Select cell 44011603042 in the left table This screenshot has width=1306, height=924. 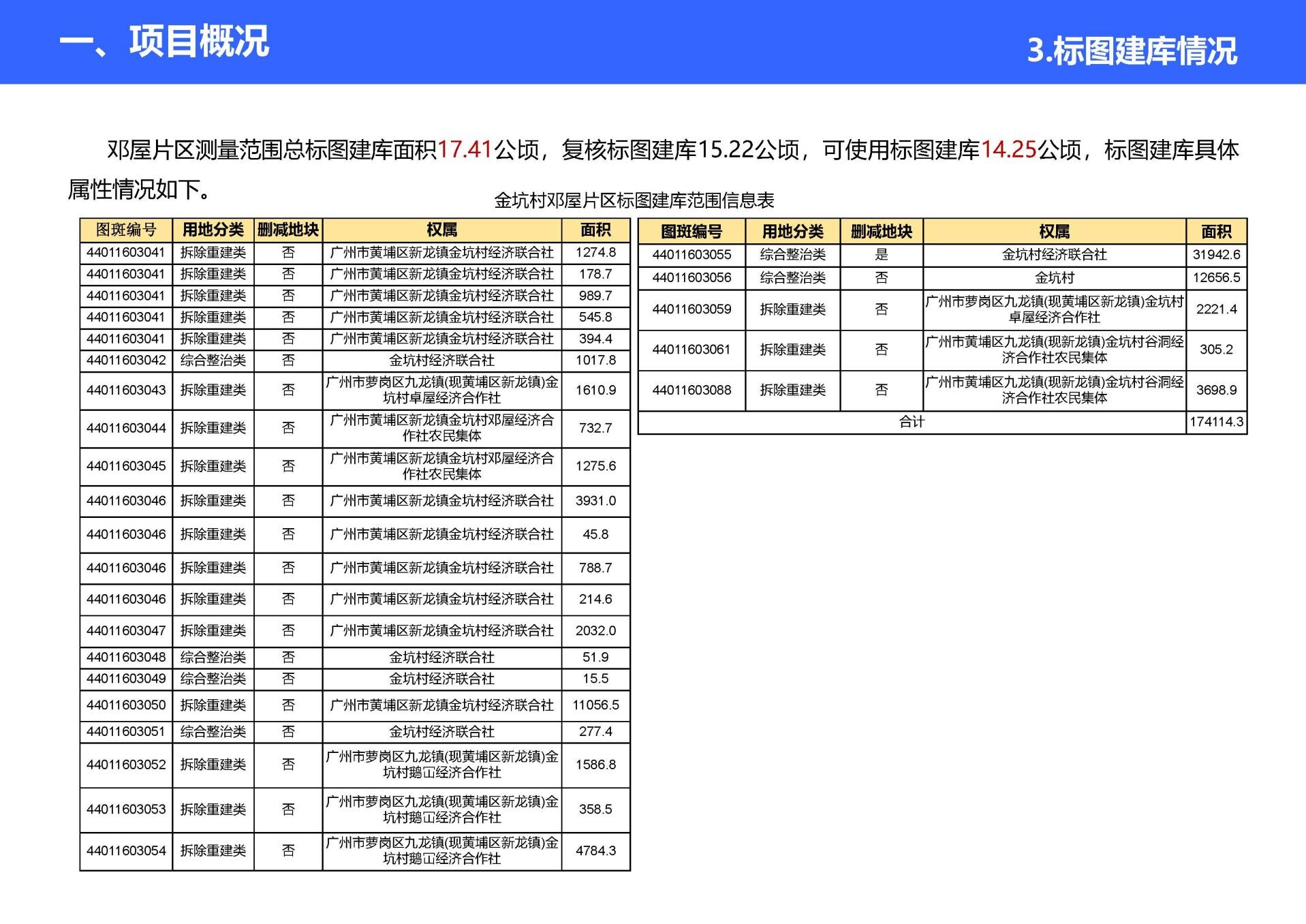tap(126, 360)
